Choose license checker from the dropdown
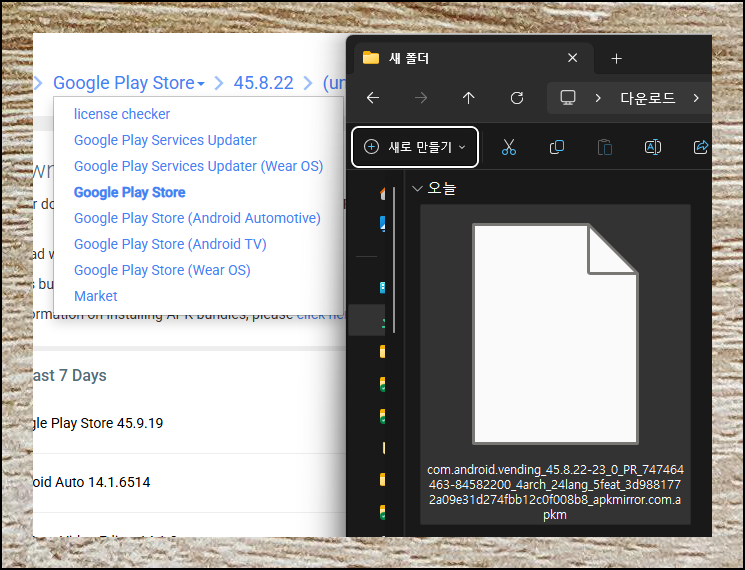745x570 pixels. [x=122, y=114]
